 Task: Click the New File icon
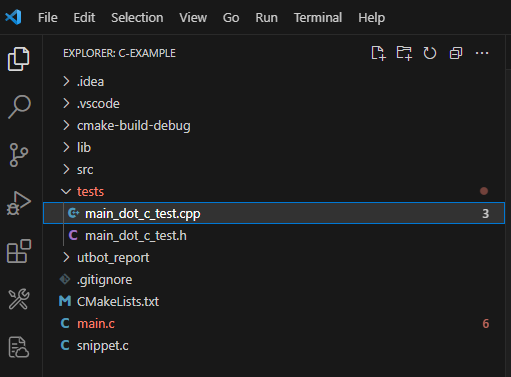click(x=378, y=53)
